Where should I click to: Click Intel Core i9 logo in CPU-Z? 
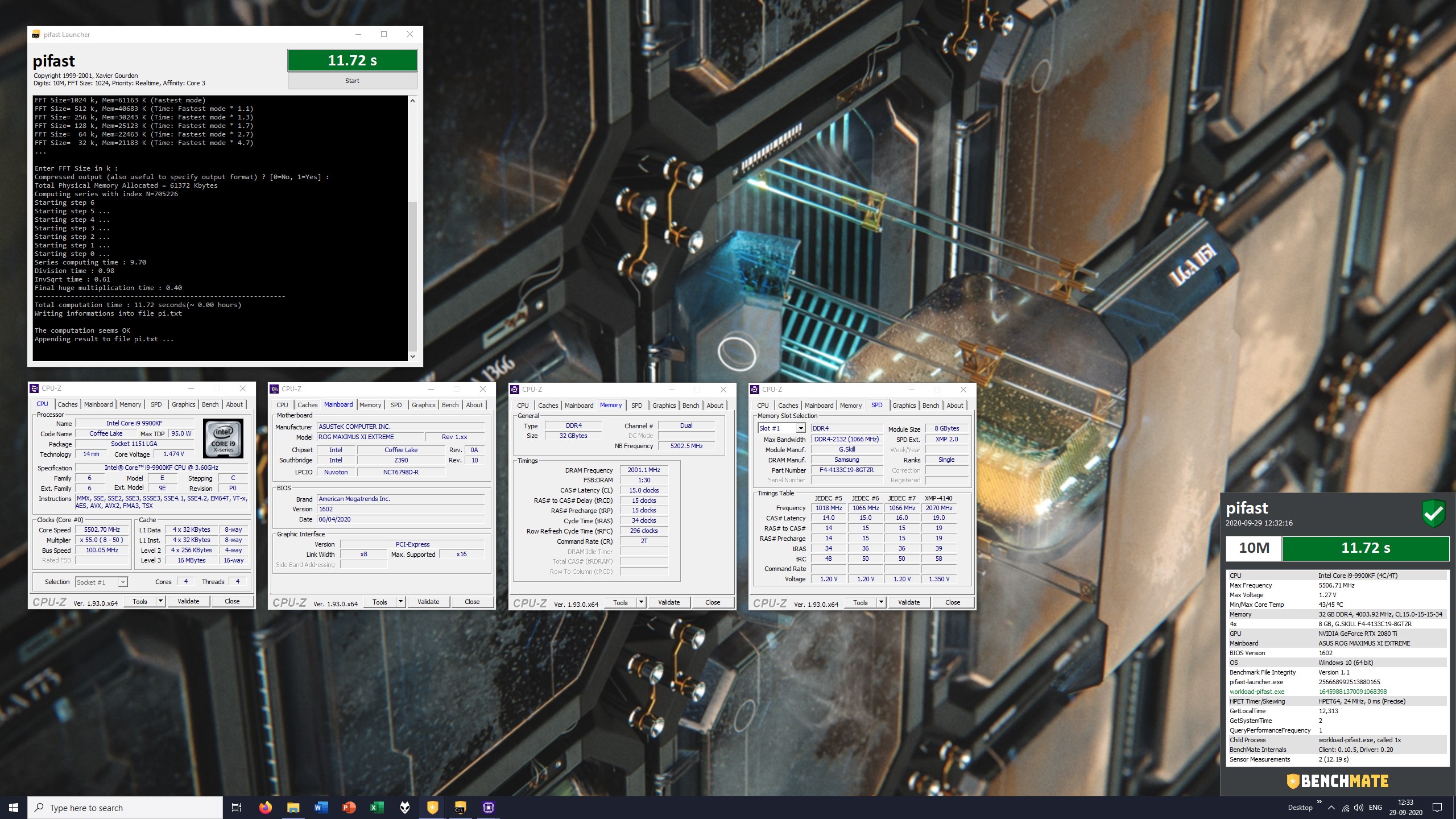(223, 439)
